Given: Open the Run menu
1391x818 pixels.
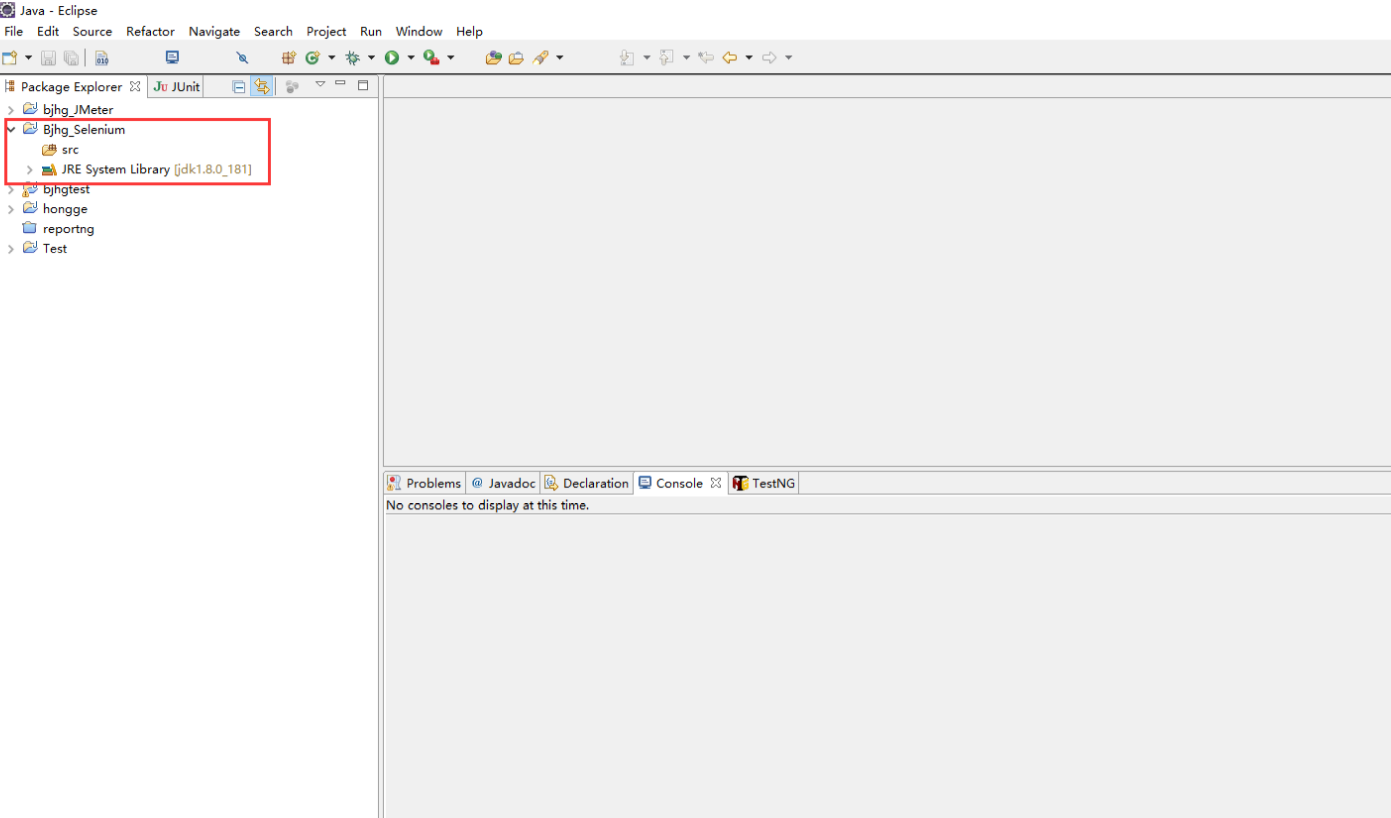Looking at the screenshot, I should 371,31.
